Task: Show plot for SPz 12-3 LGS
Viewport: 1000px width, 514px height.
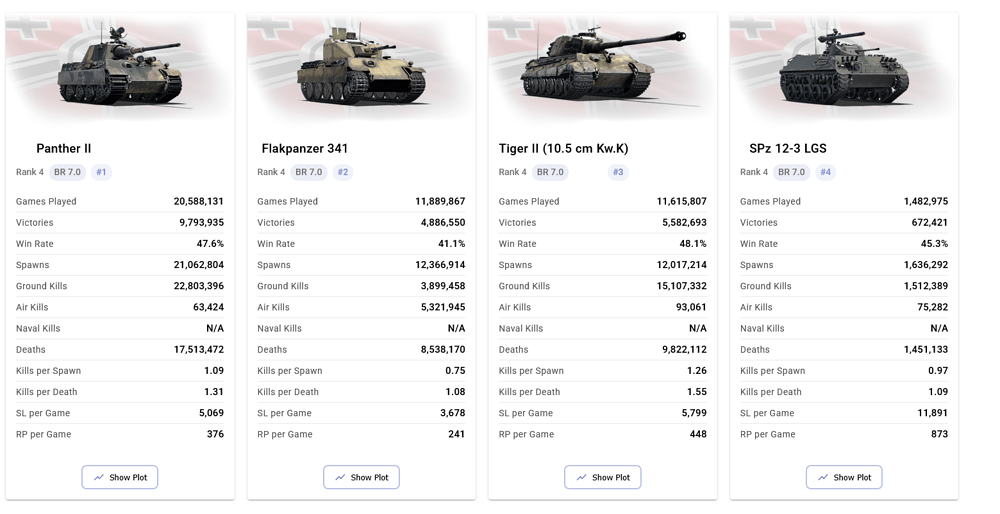Action: pos(844,477)
